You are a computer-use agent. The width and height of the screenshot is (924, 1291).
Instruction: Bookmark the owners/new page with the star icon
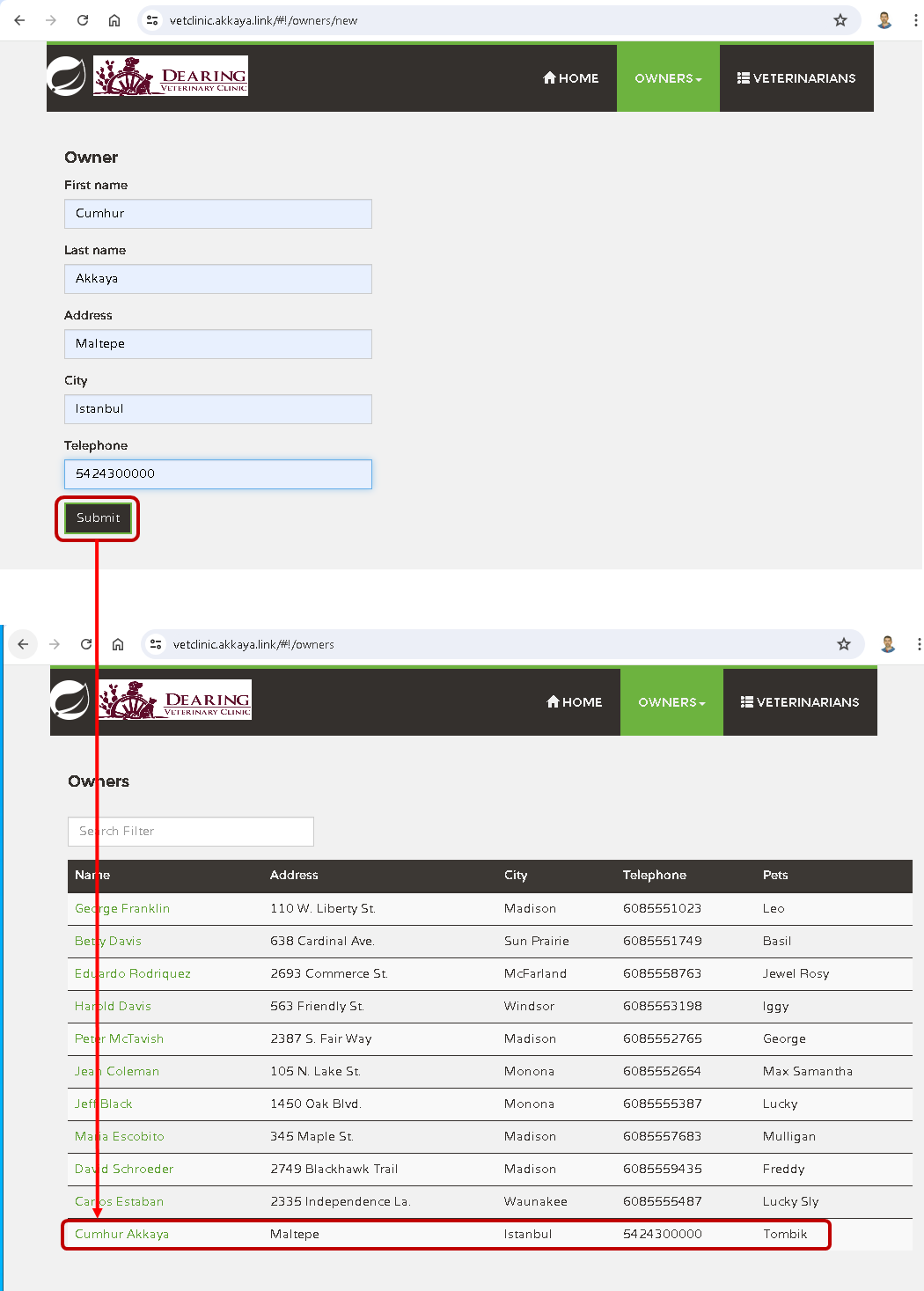840,20
